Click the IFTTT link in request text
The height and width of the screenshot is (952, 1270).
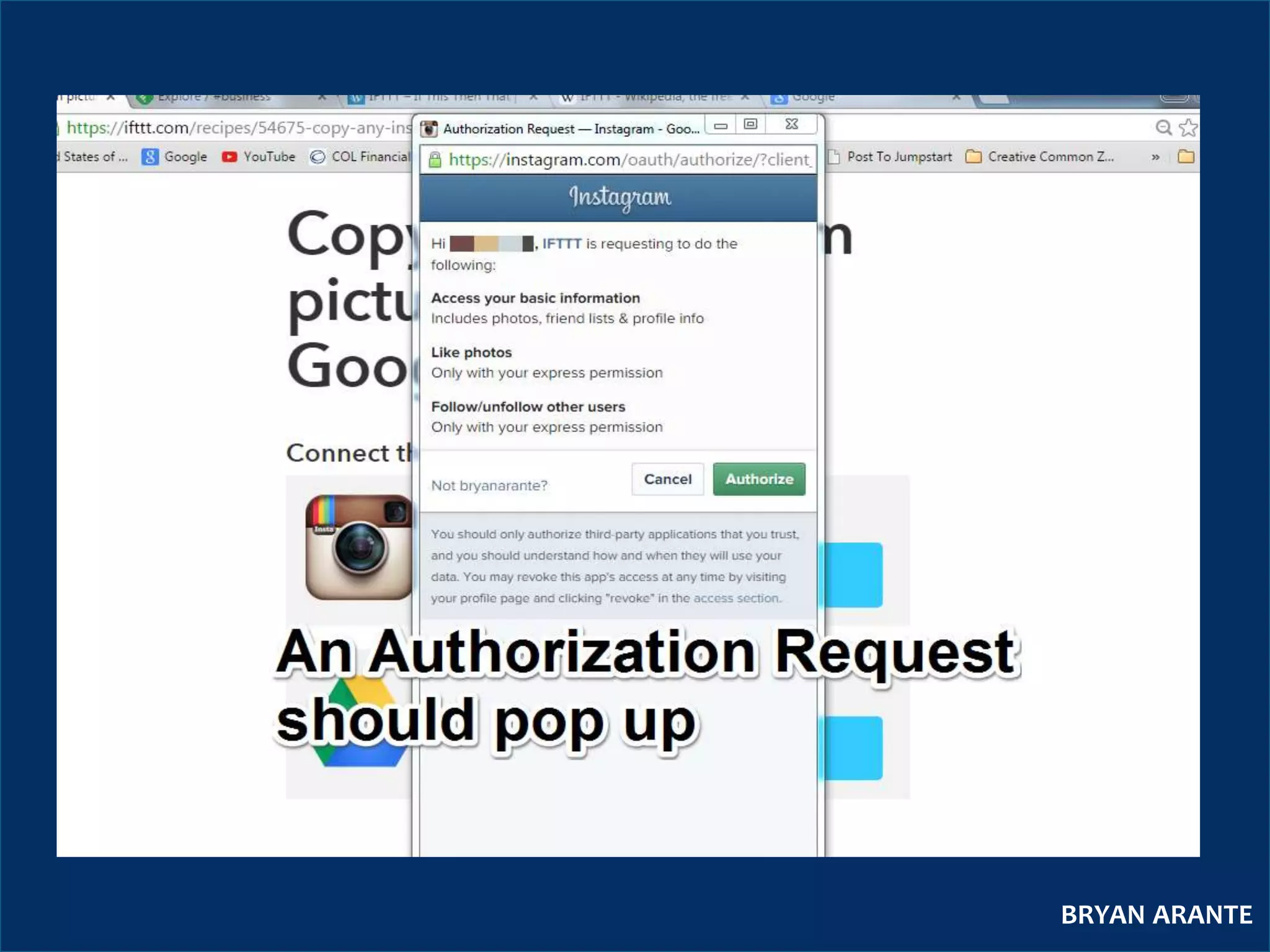point(561,244)
